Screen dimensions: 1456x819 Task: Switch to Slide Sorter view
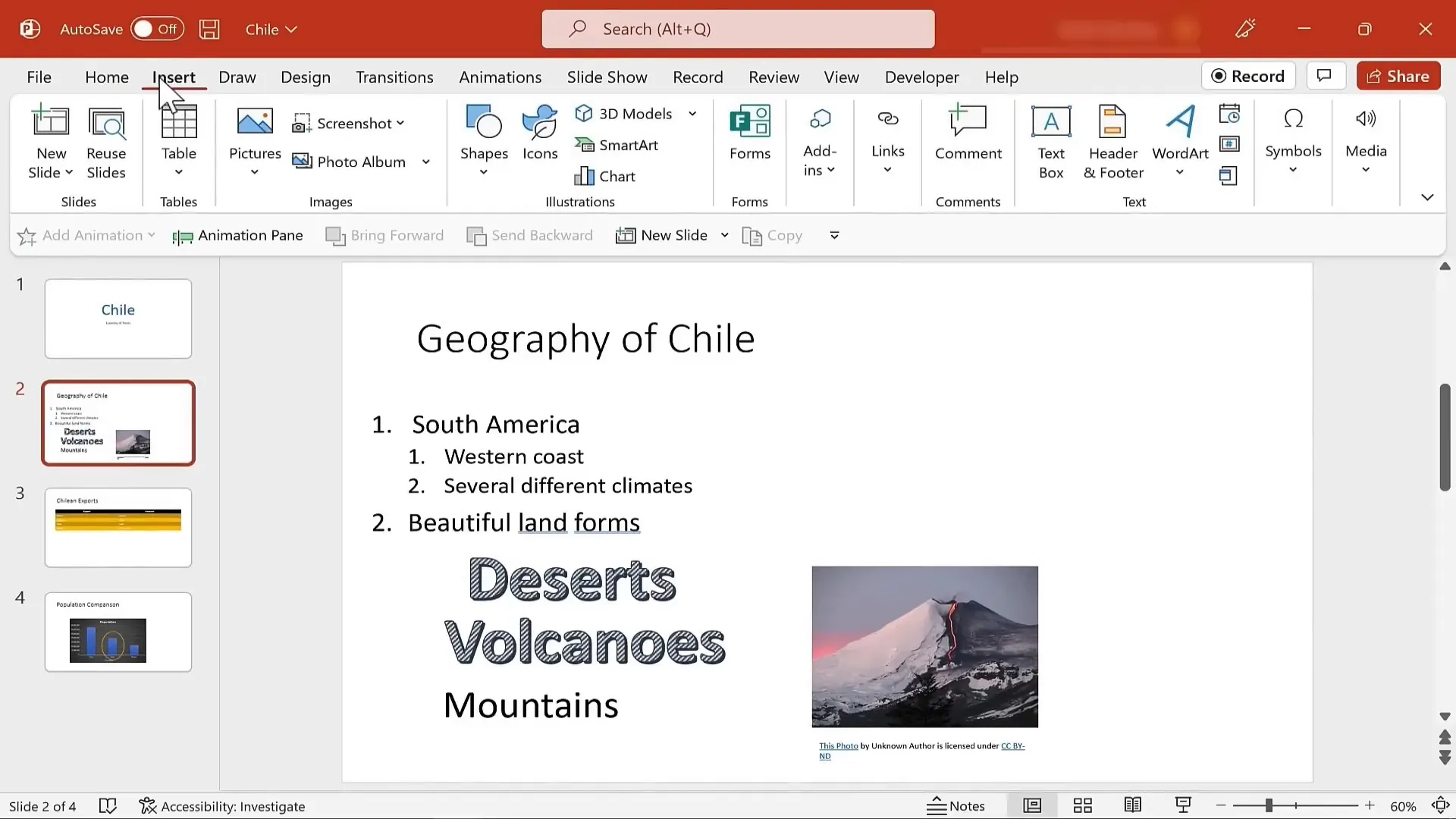[1083, 805]
